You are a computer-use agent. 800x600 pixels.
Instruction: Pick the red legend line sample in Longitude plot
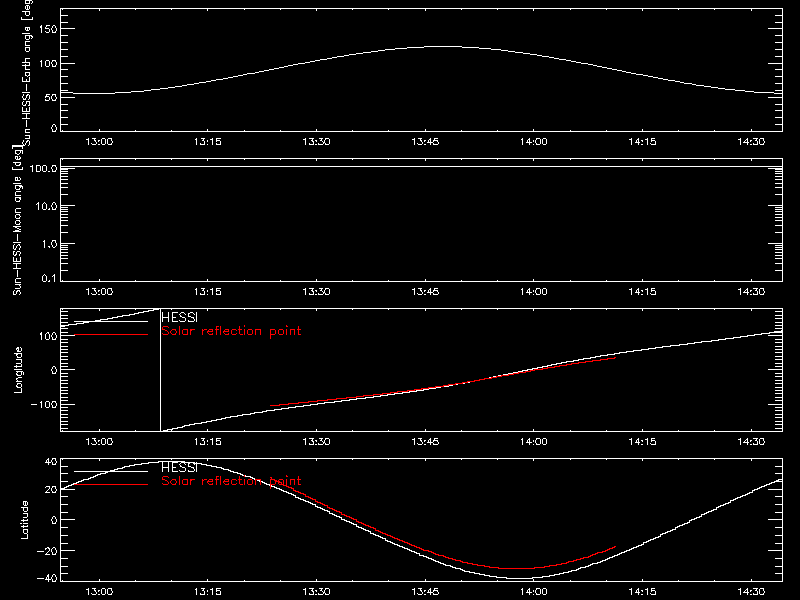point(111,335)
